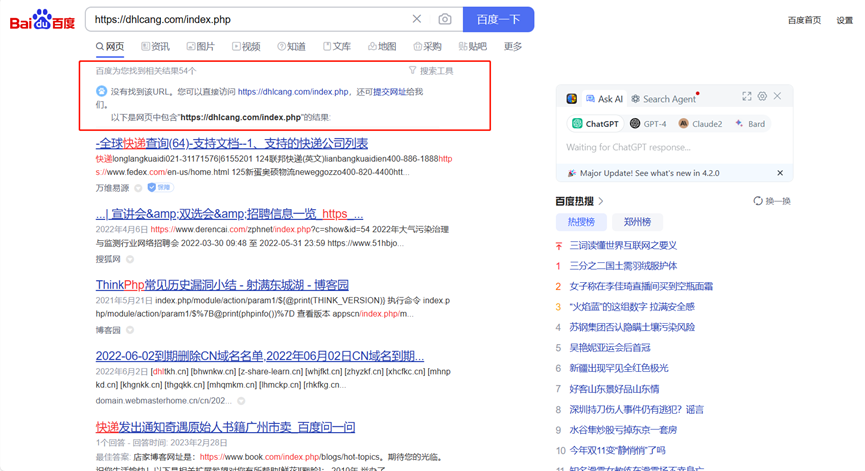Viewport: 865px width, 471px height.
Task: Open the 更多 menu
Action: pos(512,46)
